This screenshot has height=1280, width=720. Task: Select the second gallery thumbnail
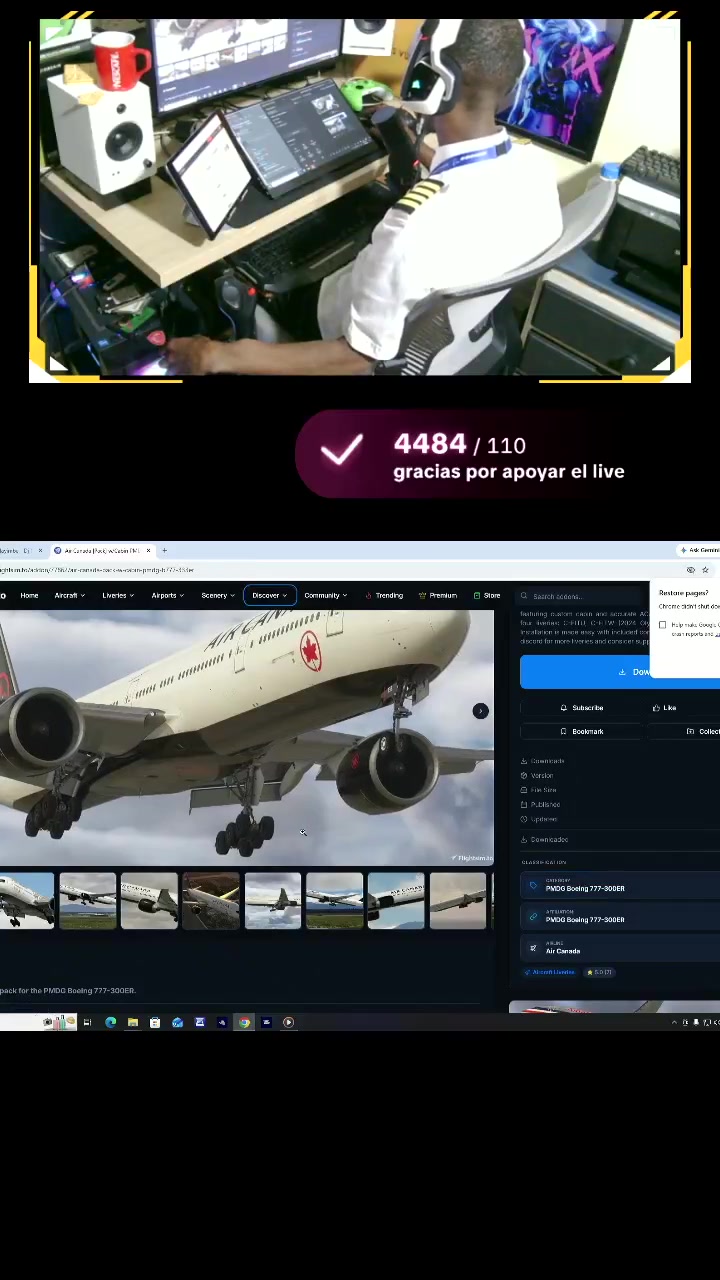click(x=87, y=901)
